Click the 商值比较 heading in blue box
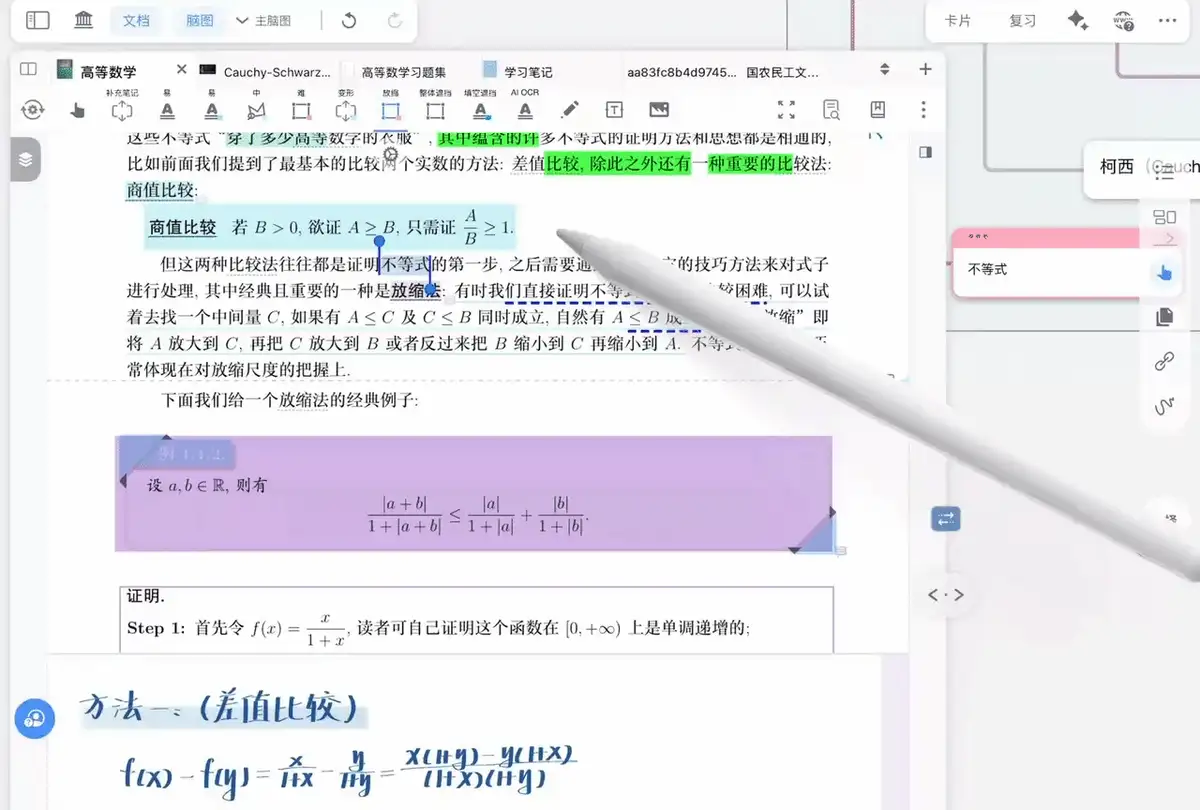 pyautogui.click(x=183, y=228)
